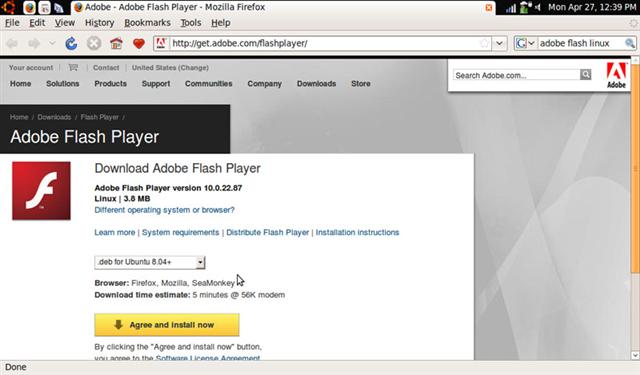This screenshot has height=375, width=640.
Task: Open the Tools menu
Action: click(191, 23)
